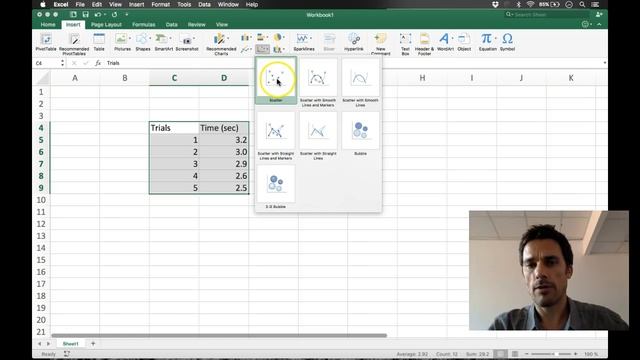Insert a Table from the ribbon

(x=99, y=42)
